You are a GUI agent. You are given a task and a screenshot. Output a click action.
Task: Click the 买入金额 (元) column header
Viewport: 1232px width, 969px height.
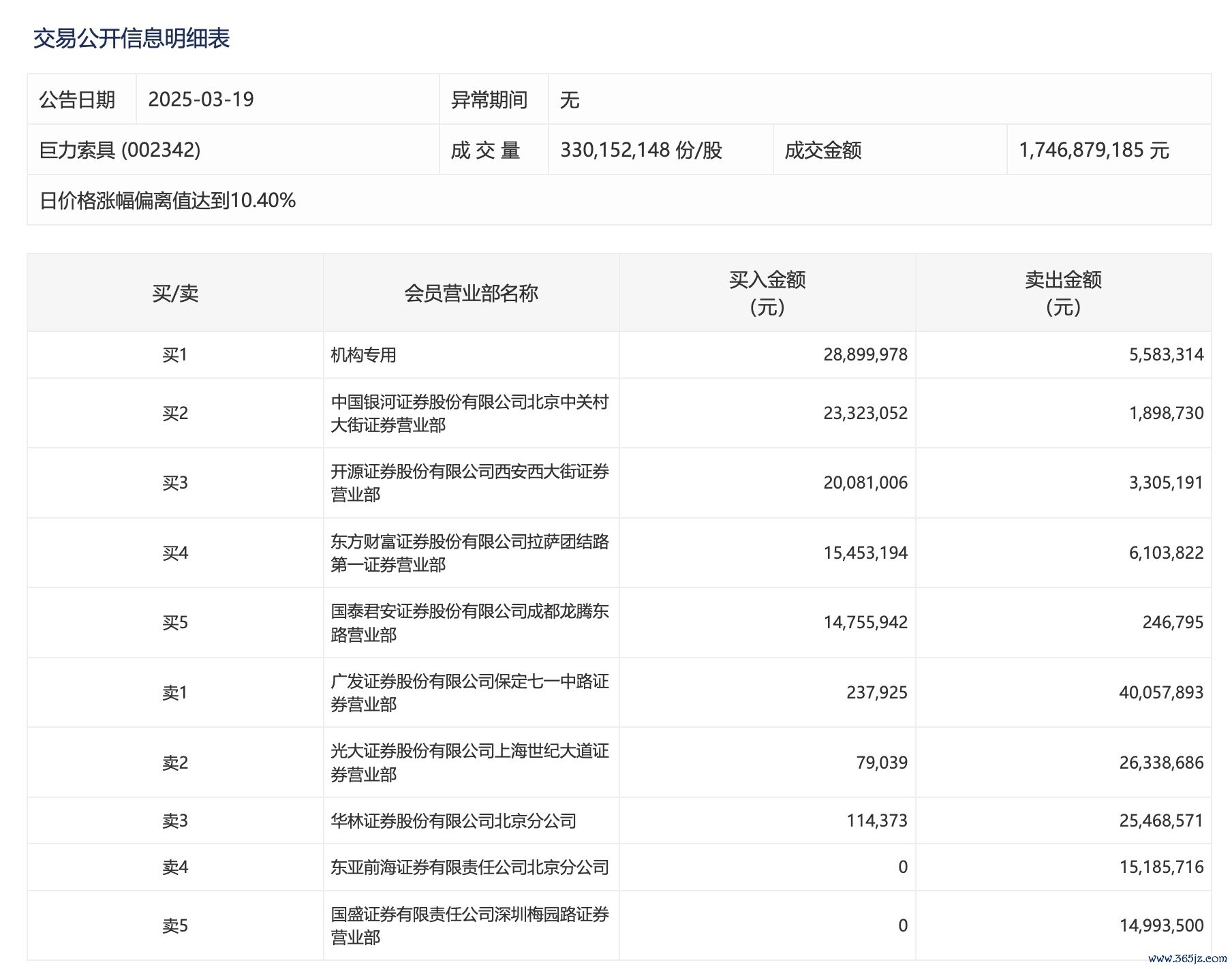click(x=767, y=293)
